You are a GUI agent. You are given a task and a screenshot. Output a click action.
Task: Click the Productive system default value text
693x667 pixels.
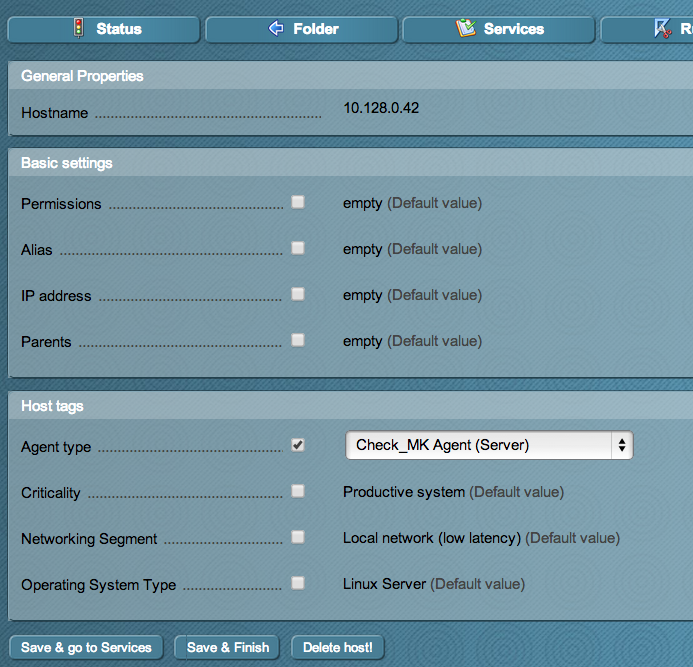pos(453,492)
